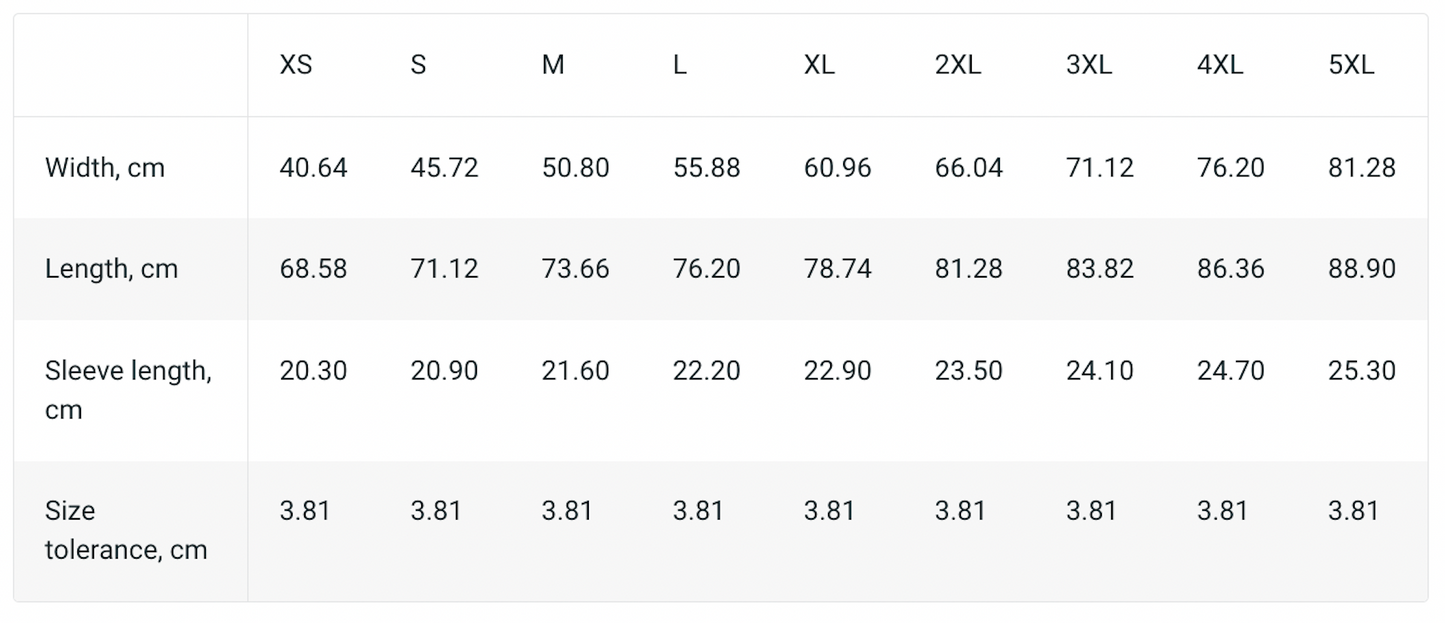Click the M size header

pyautogui.click(x=553, y=65)
